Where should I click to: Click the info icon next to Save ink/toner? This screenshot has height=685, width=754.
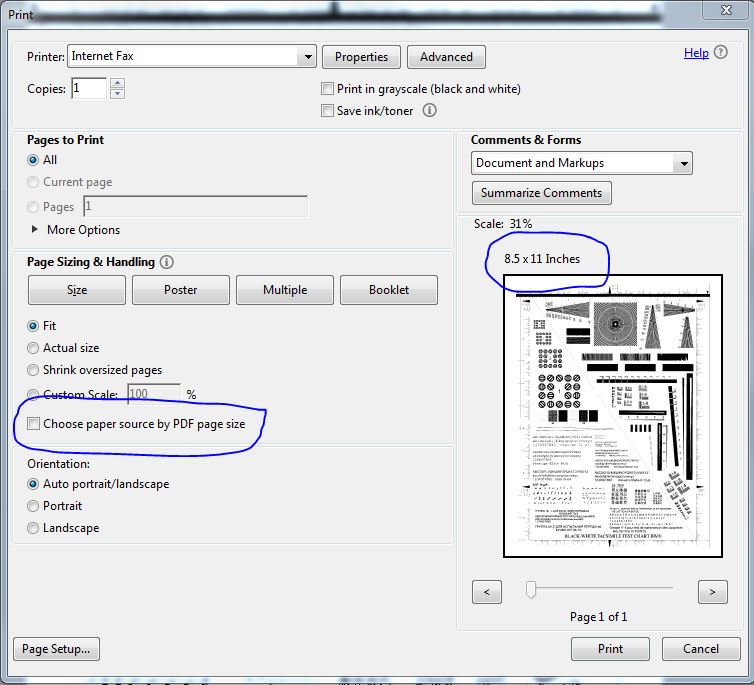click(x=429, y=111)
